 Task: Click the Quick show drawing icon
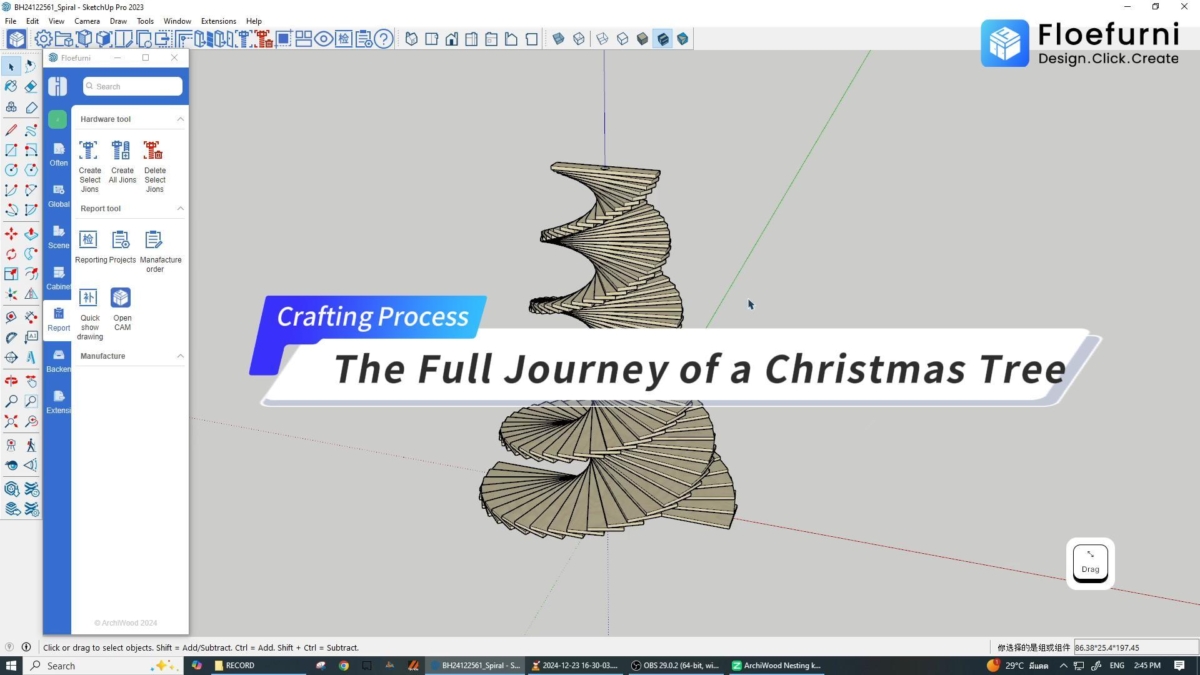pos(89,298)
